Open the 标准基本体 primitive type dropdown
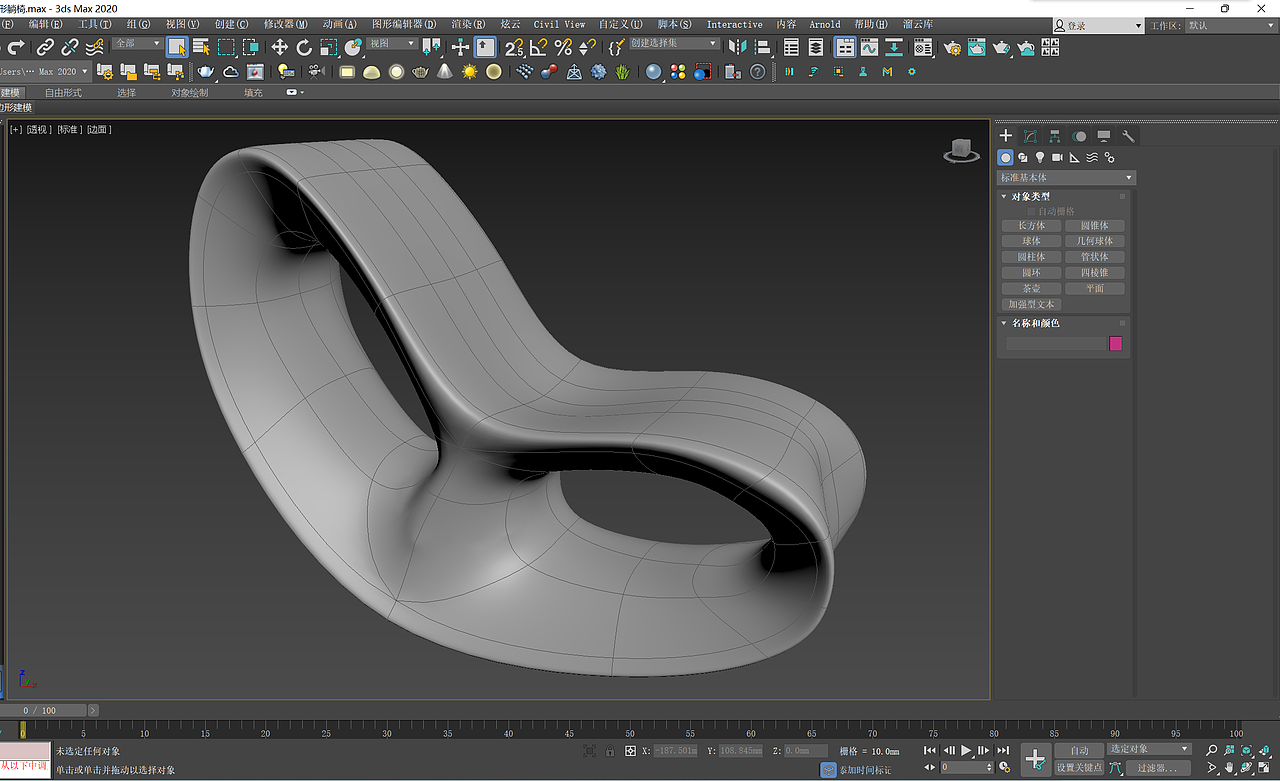This screenshot has height=781, width=1280. [1067, 178]
